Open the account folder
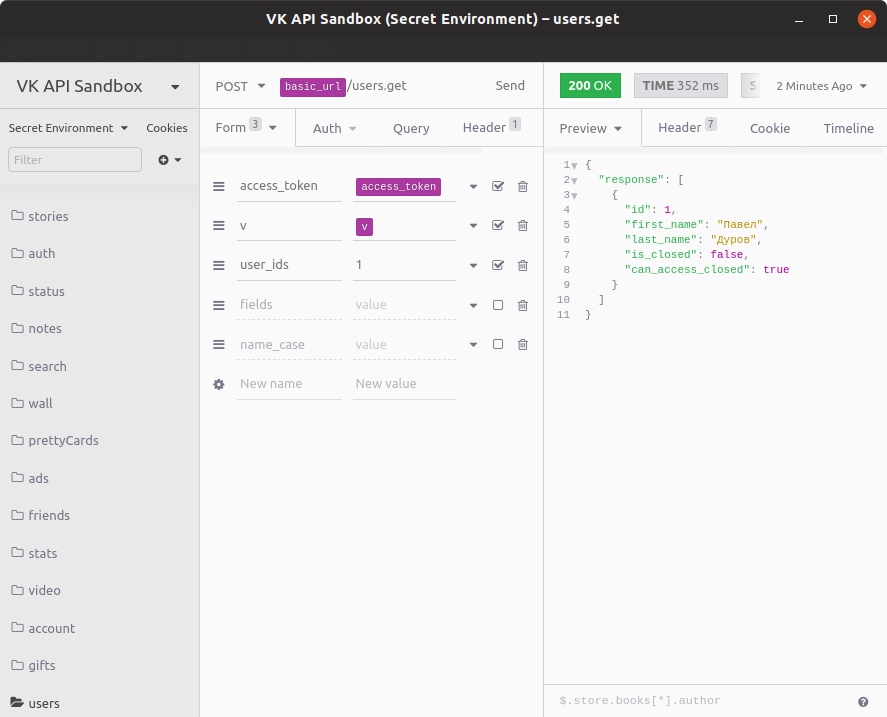The height and width of the screenshot is (717, 887). point(42,628)
